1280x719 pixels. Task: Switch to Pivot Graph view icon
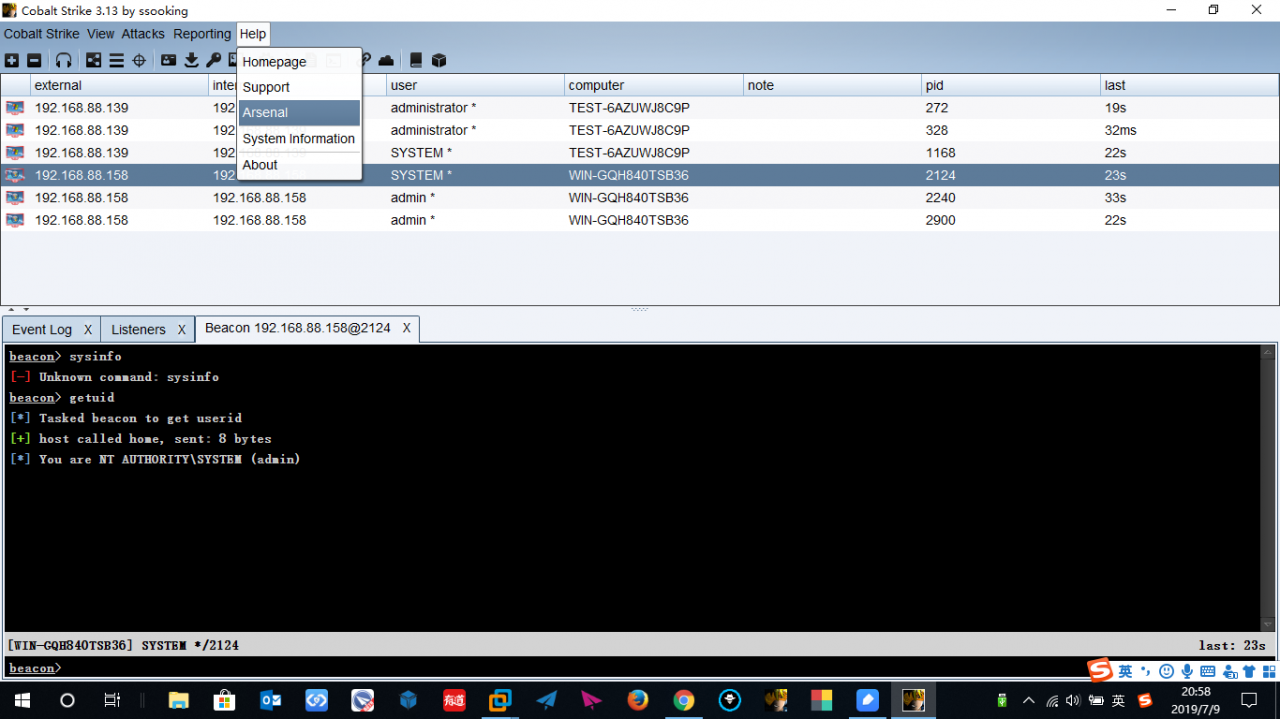94,60
